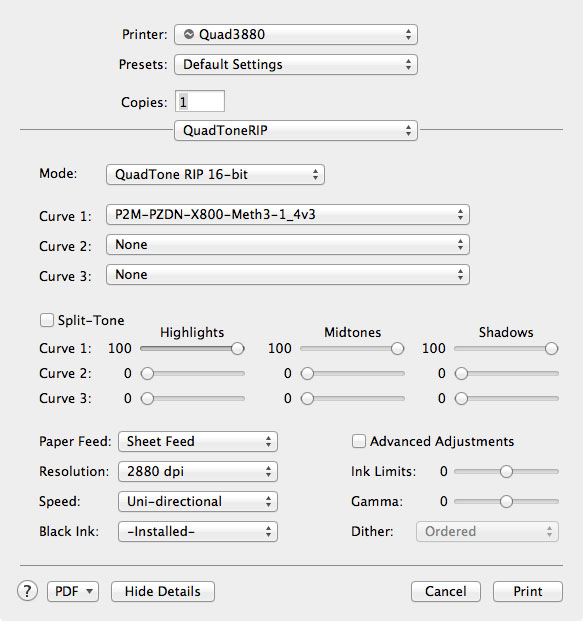Enable the Advanced Adjustments checkbox
This screenshot has height=621, width=583.
pyautogui.click(x=359, y=441)
